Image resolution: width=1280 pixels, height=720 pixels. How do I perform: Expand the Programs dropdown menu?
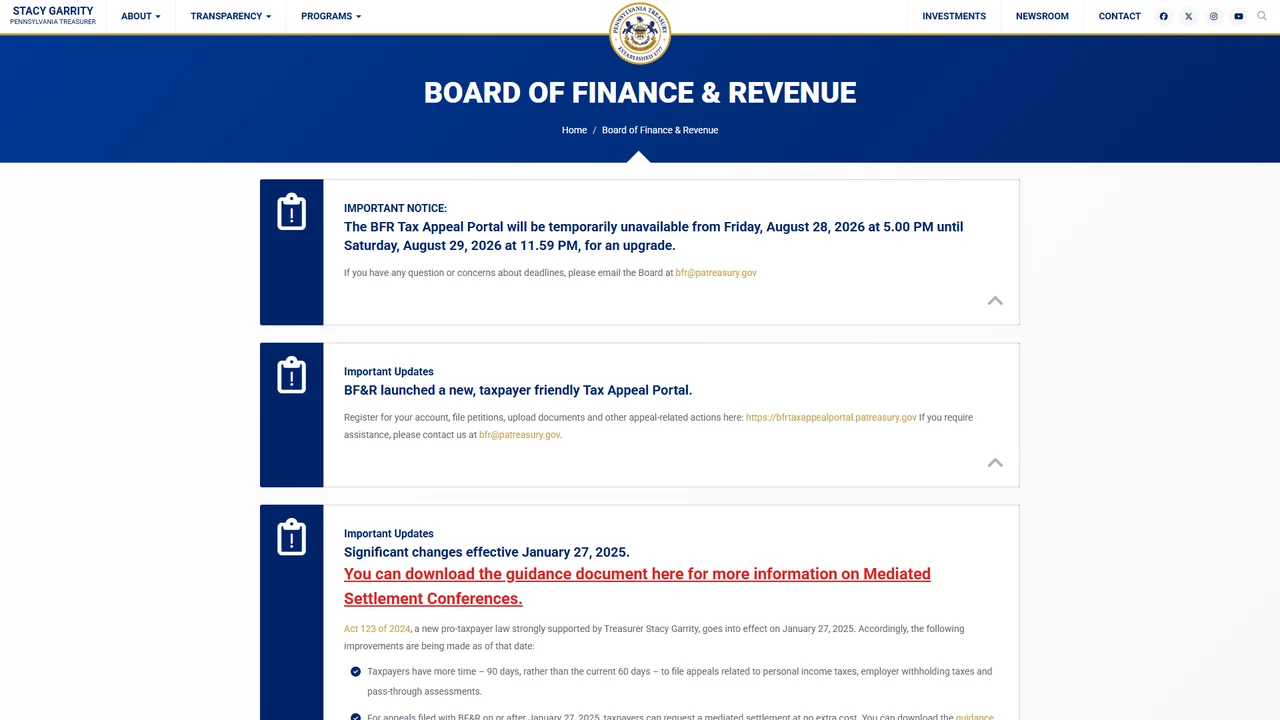pos(331,16)
